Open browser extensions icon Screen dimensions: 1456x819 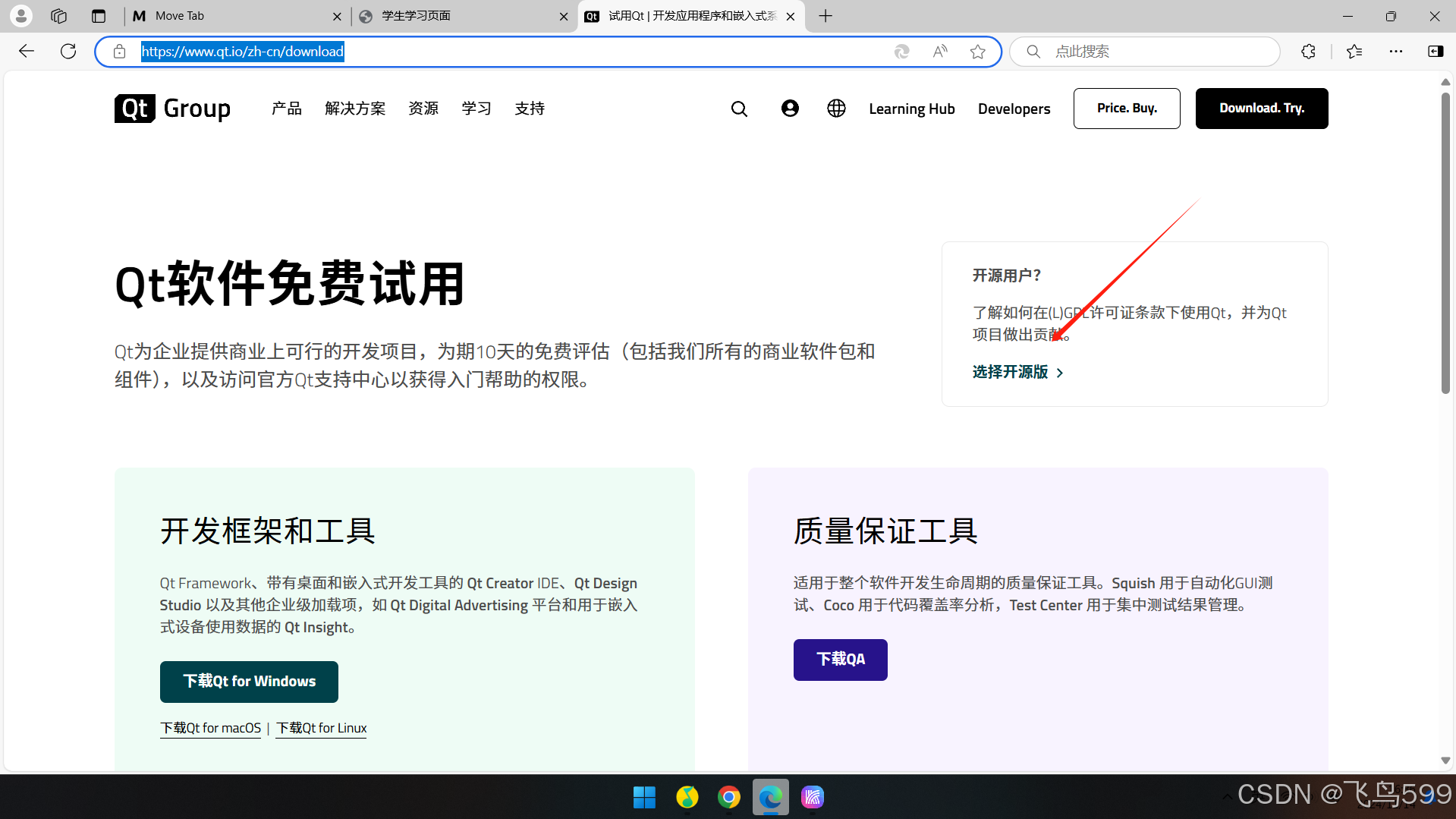(1308, 51)
